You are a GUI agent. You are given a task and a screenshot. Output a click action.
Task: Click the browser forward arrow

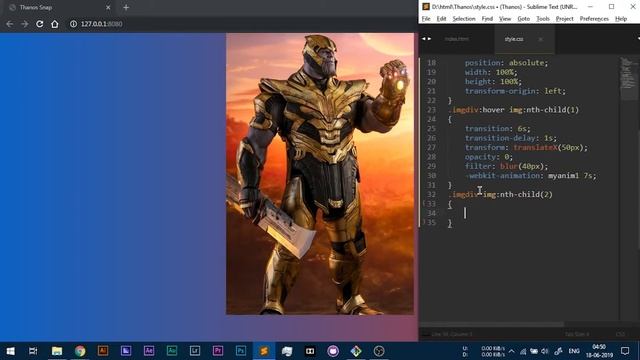coord(24,24)
